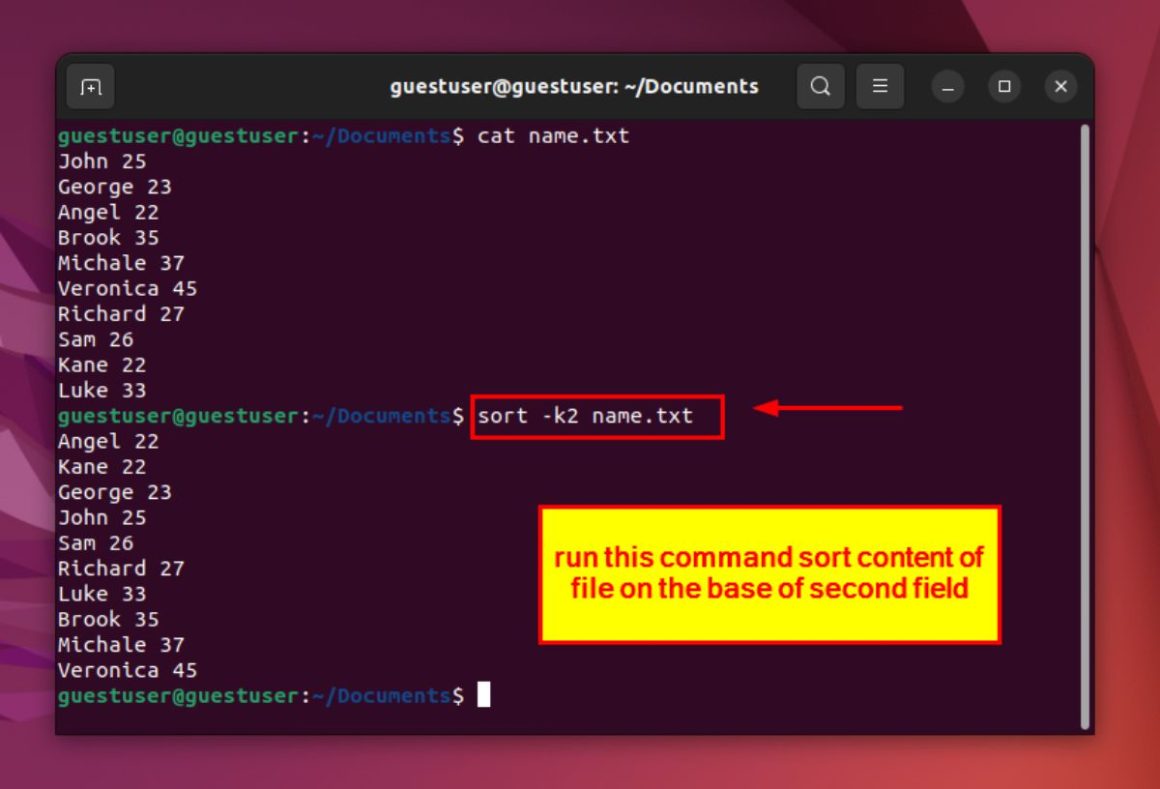Click the 'Veronica 45' line in the sorted output

point(127,670)
